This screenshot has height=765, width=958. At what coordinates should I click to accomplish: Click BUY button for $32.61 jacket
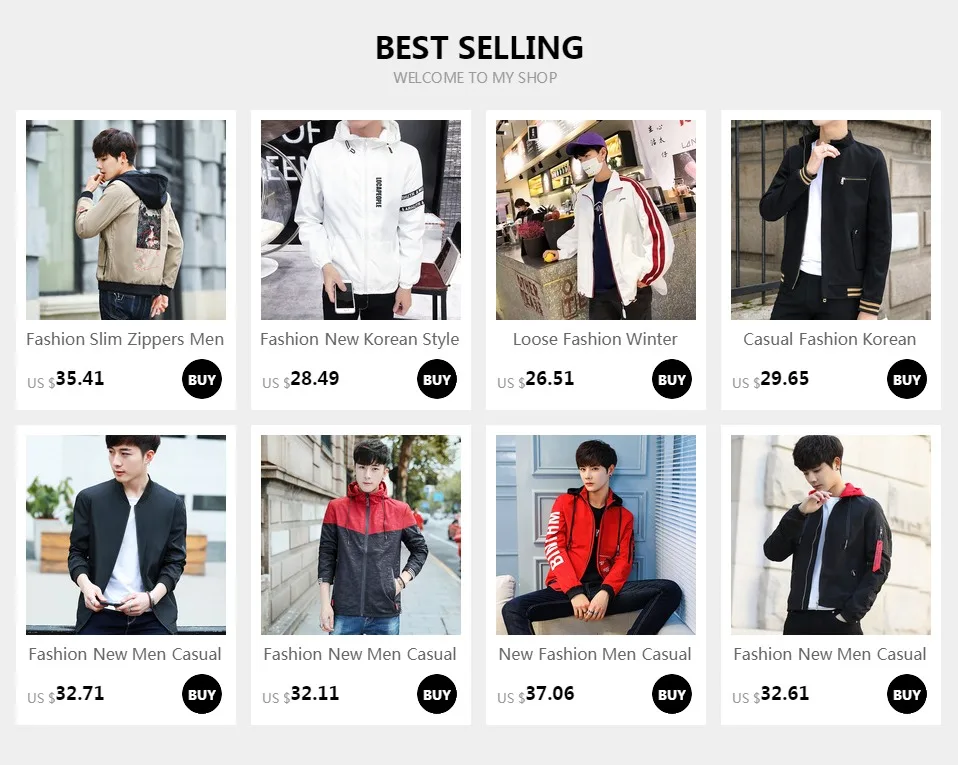[x=907, y=694]
